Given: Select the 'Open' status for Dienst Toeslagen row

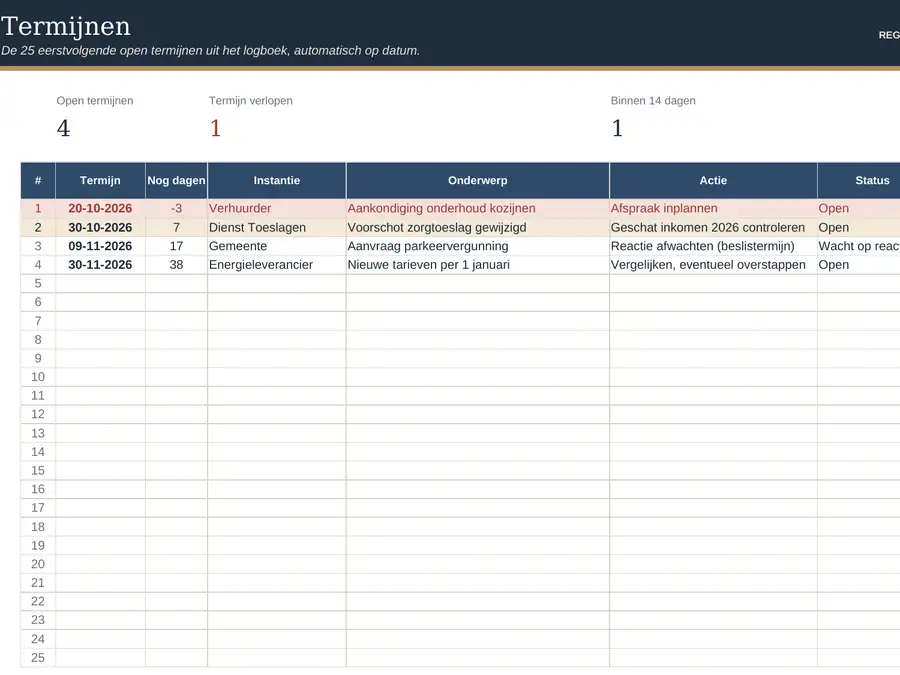Looking at the screenshot, I should click(859, 227).
